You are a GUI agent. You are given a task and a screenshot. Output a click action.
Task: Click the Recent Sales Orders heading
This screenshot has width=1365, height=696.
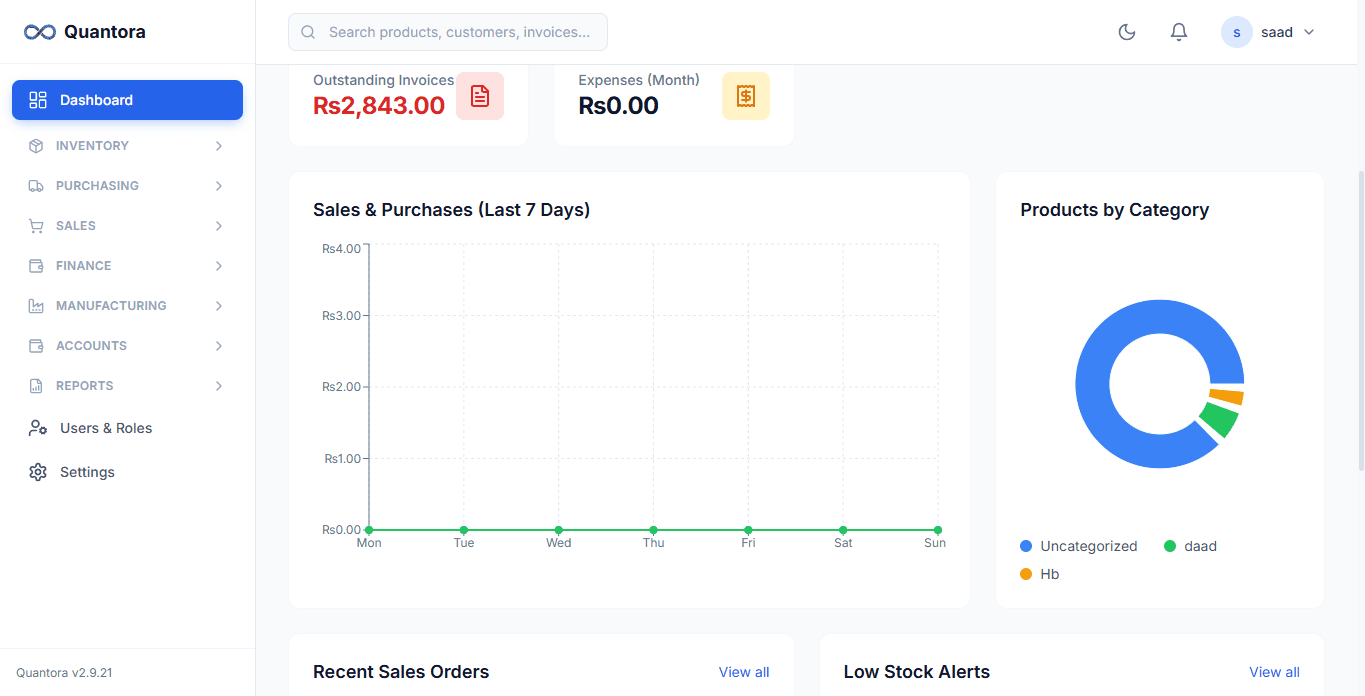click(x=401, y=672)
